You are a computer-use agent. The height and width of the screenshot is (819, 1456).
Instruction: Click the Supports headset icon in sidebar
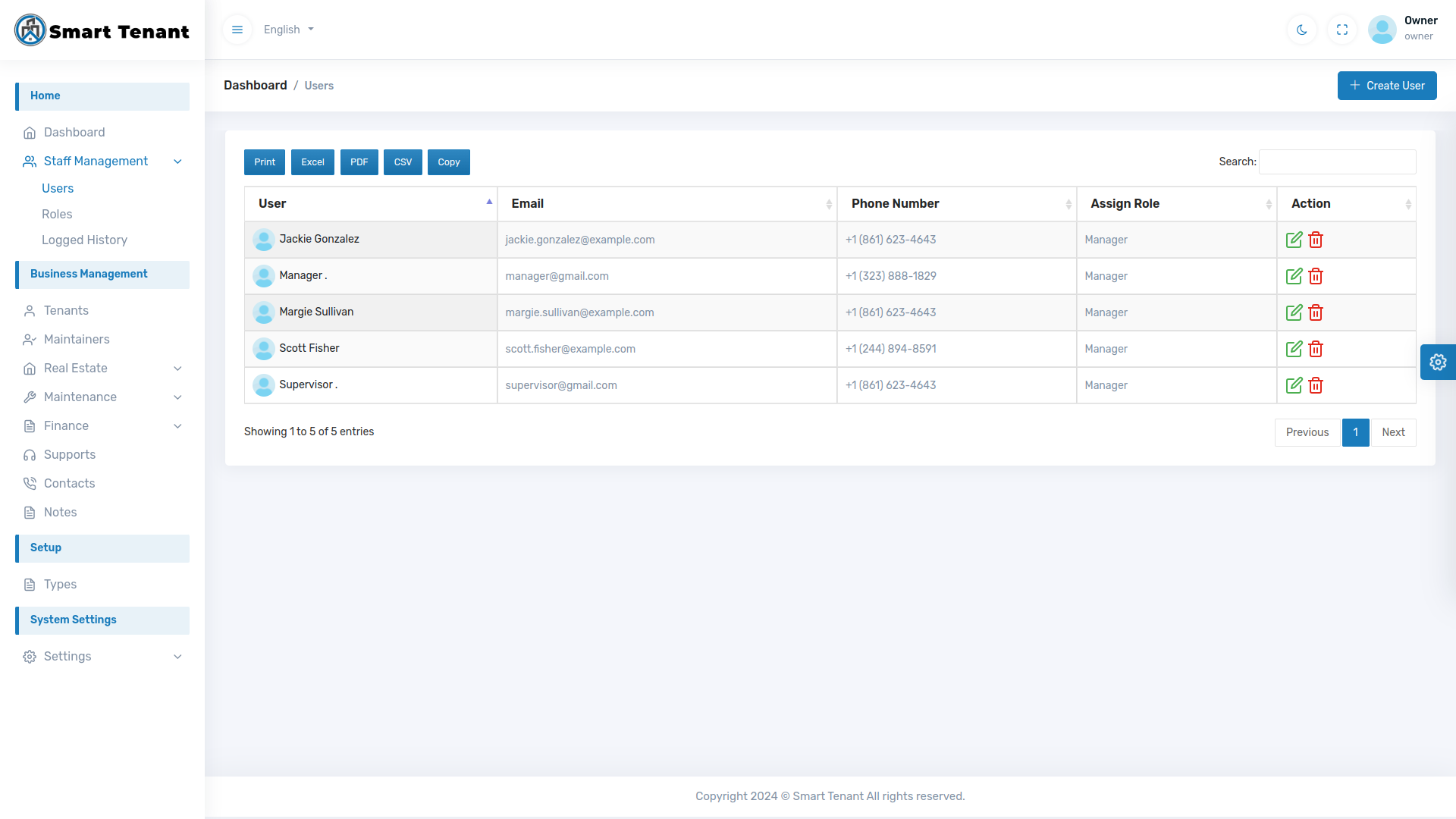(x=30, y=454)
